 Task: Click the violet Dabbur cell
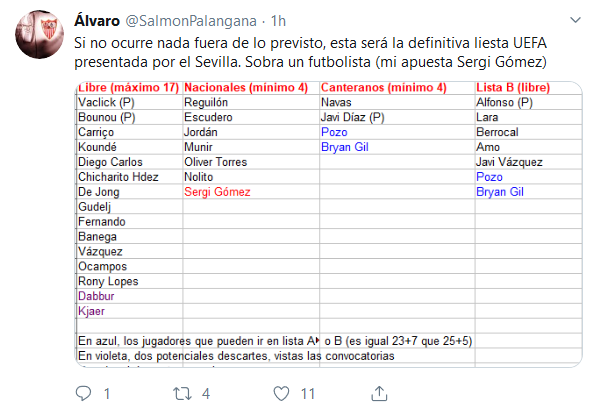96,296
